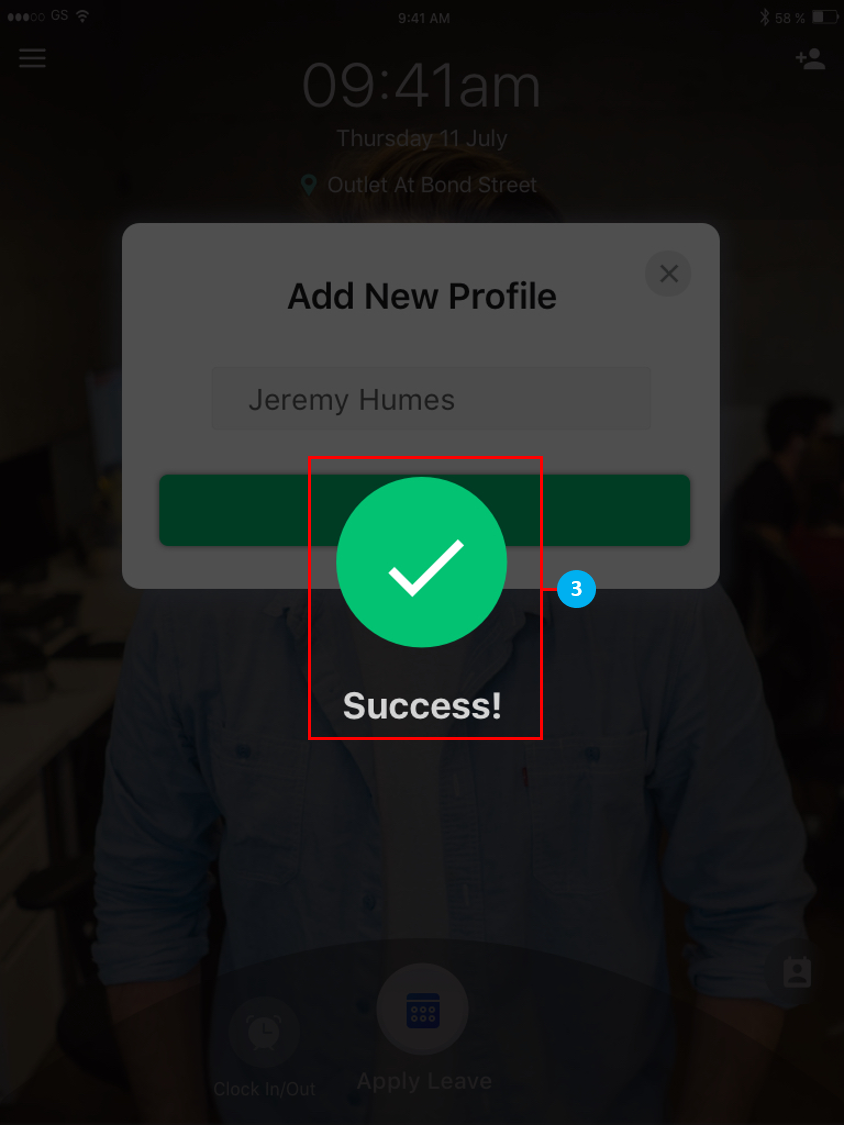The image size is (844, 1125).
Task: Close the Add New Profile dialog
Action: pyautogui.click(x=668, y=273)
